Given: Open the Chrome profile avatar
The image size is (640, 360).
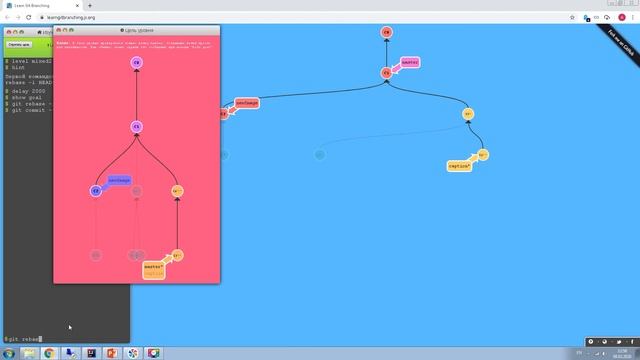Looking at the screenshot, I should (x=622, y=18).
